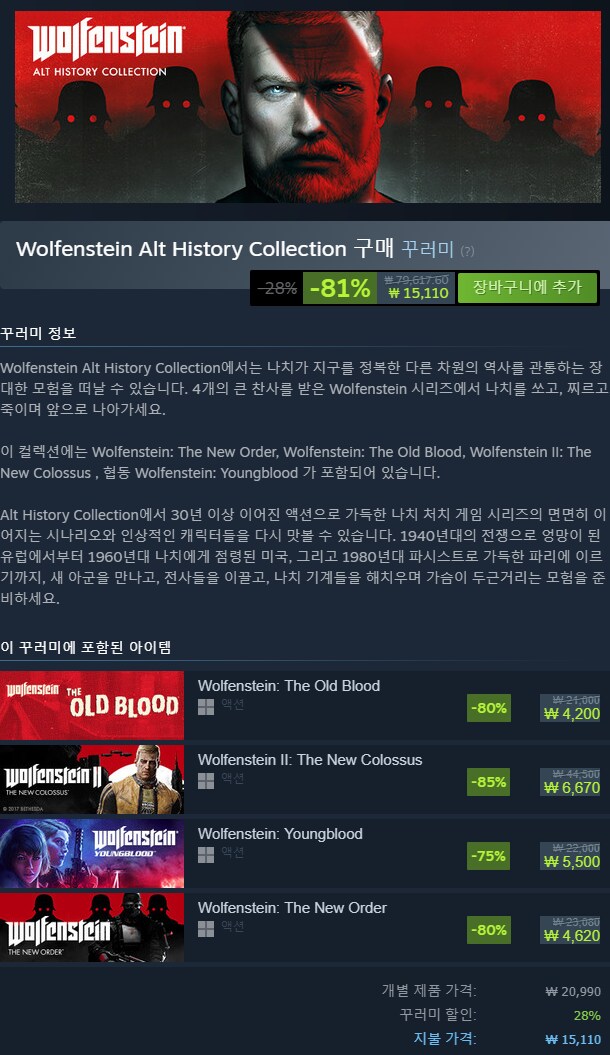
Task: Open the Wolfenstein: The New Order title link
Action: (x=292, y=908)
